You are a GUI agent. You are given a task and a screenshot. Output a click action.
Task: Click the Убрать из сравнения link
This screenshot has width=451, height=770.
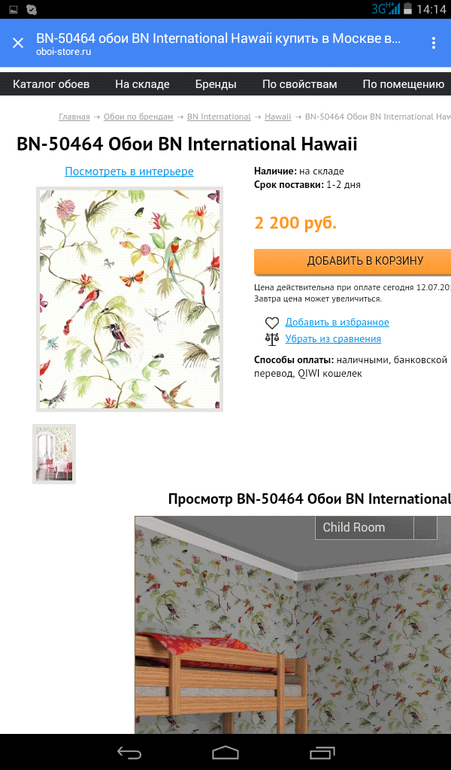(x=333, y=339)
